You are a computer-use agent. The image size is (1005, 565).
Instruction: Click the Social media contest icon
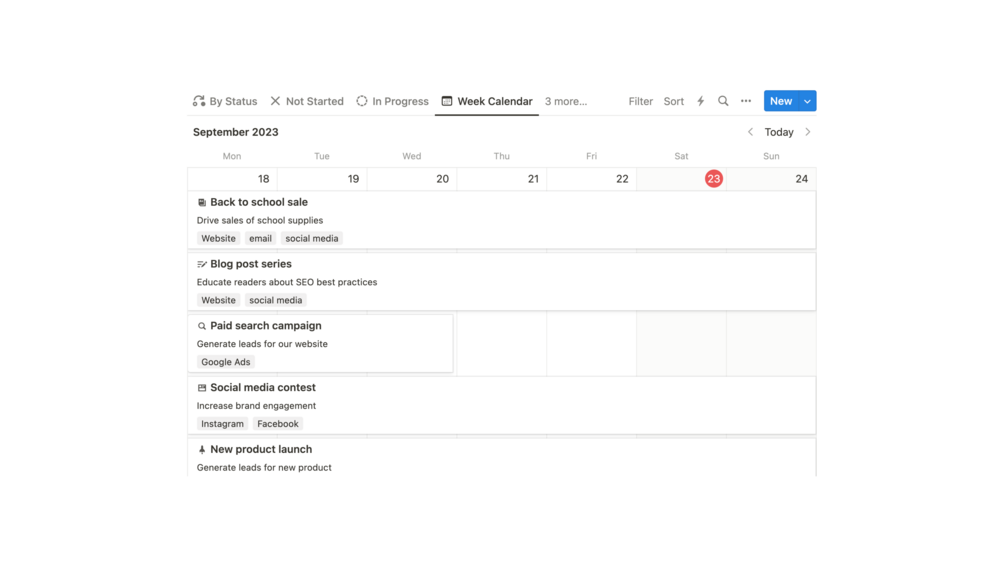pyautogui.click(x=202, y=388)
